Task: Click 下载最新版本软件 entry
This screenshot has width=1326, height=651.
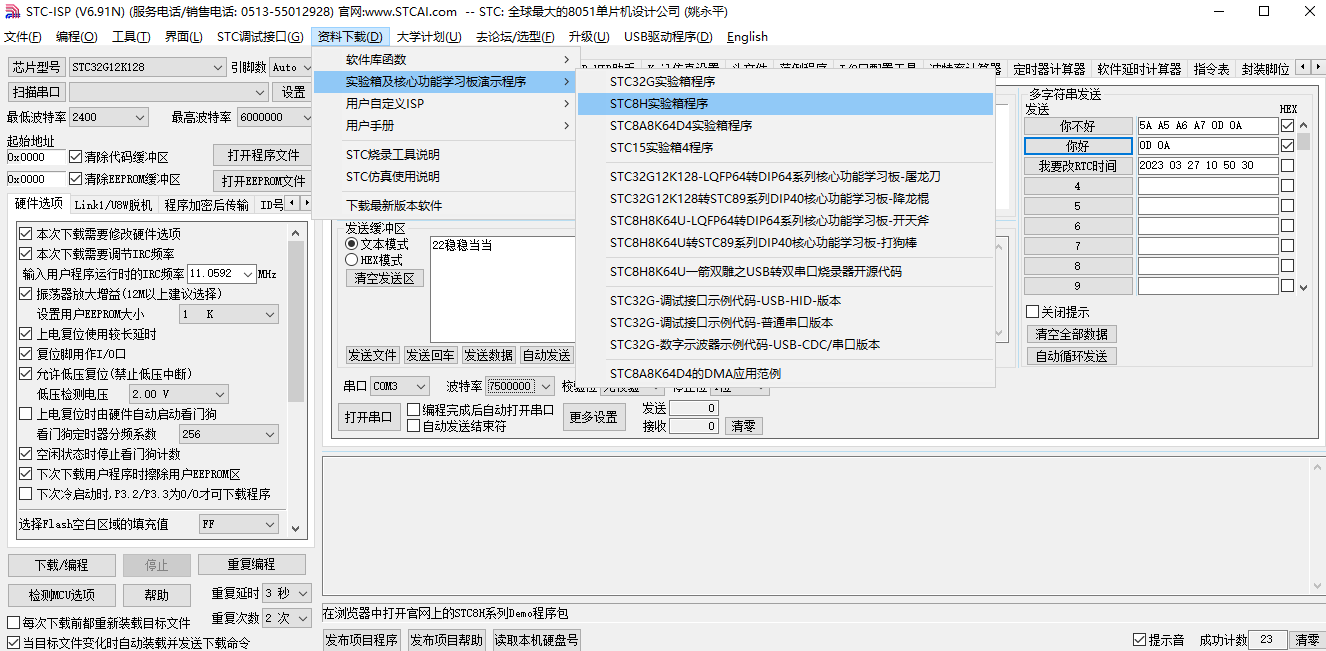Action: [444, 206]
